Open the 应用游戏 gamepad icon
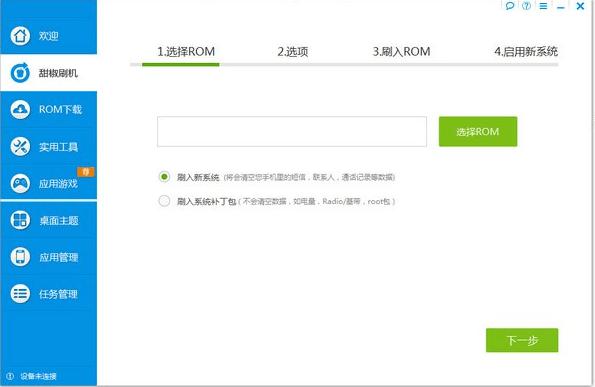The width and height of the screenshot is (595, 387). pyautogui.click(x=20, y=184)
